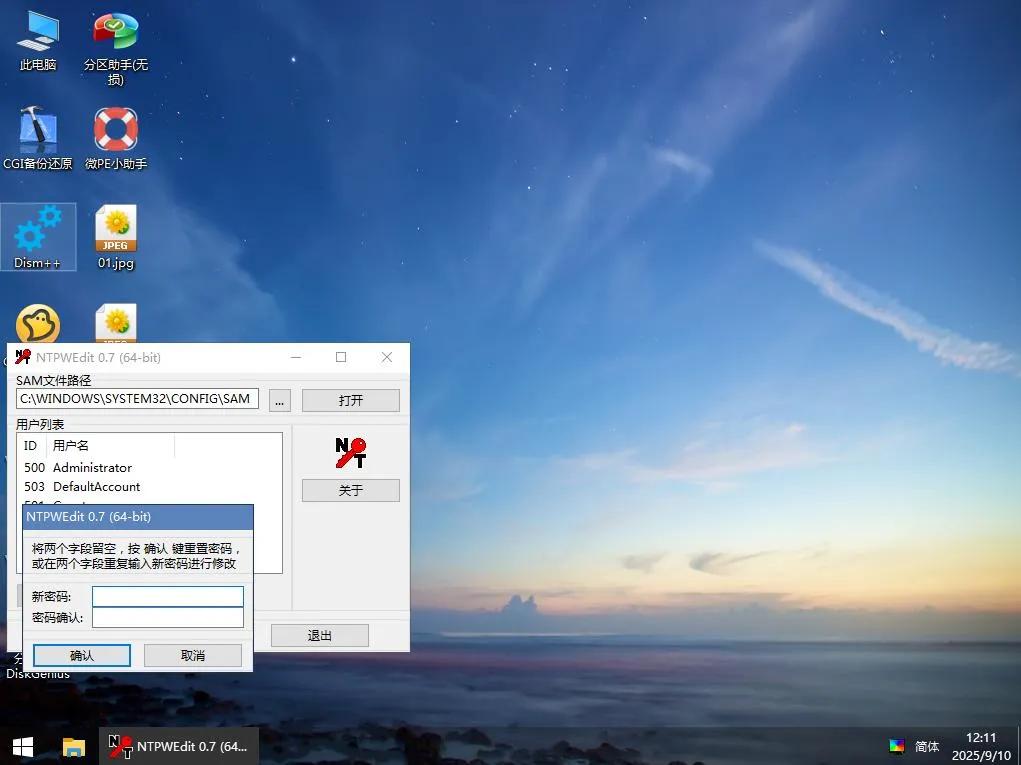Open the 此电脑 desktop icon
The height and width of the screenshot is (765, 1021).
38,32
